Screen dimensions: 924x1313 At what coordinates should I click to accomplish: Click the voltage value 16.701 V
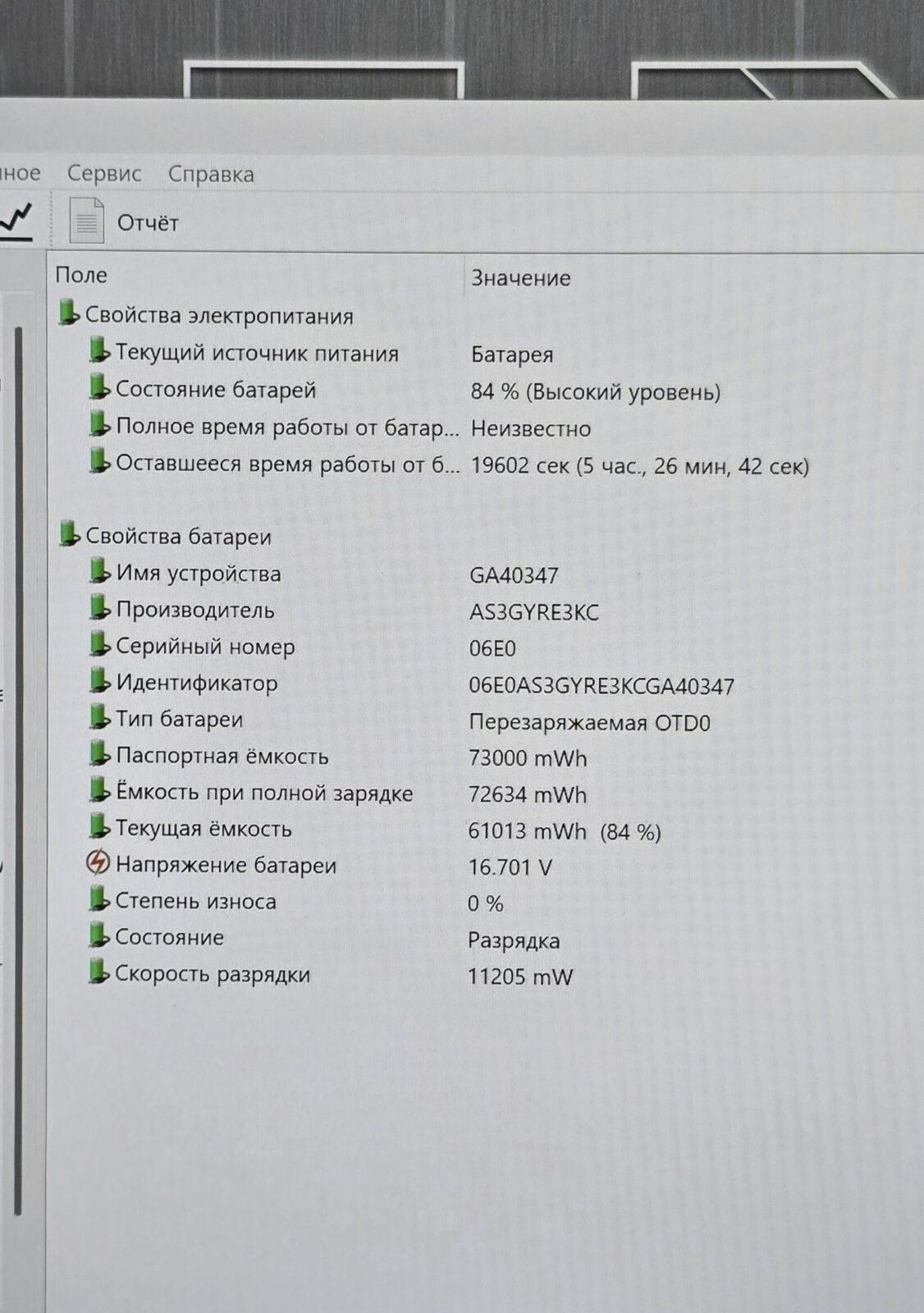point(510,867)
